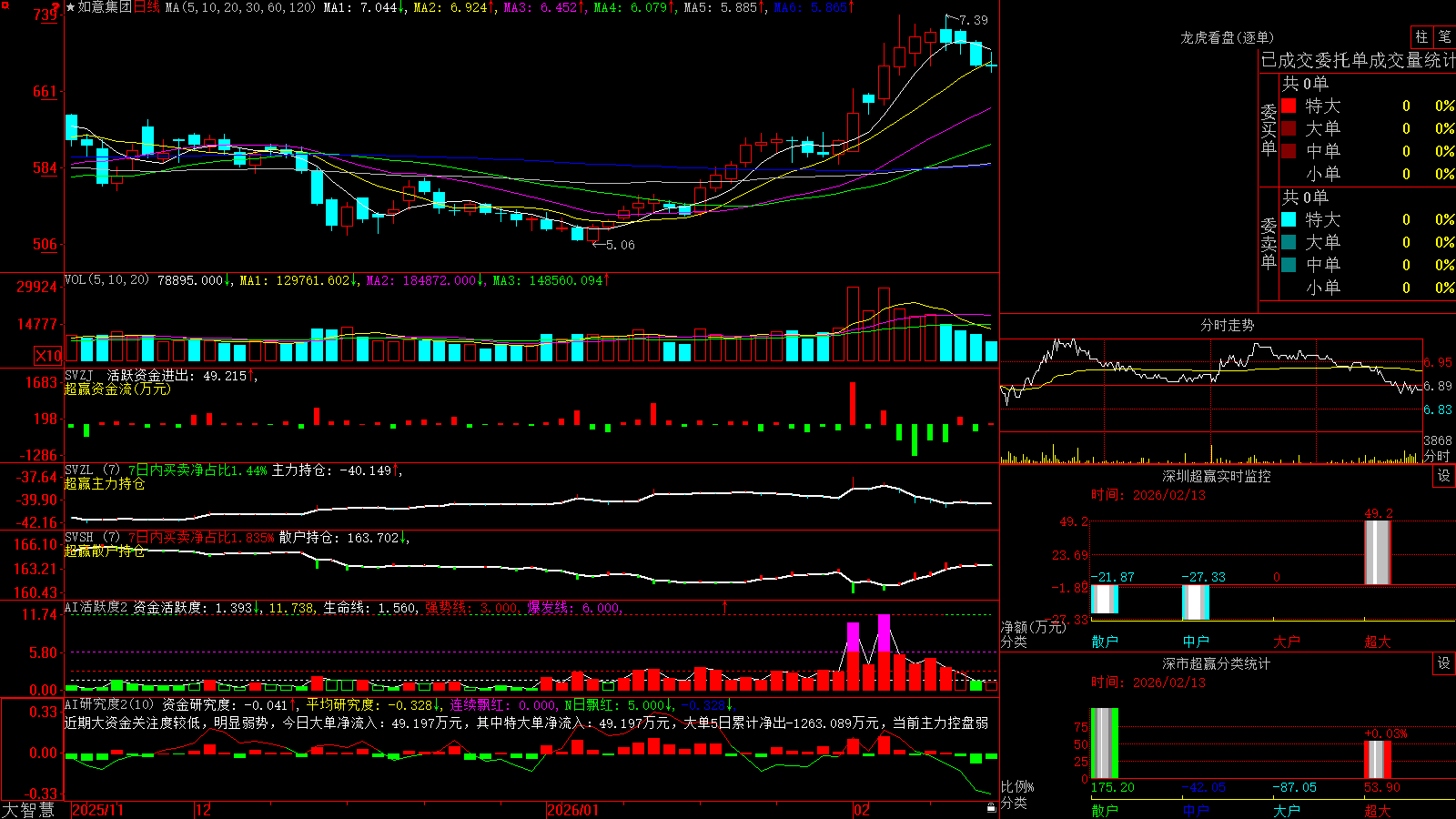Screen dimensions: 1456x819
Task: Open 设 settings for 深圳超赢实时监控
Action: coord(1443,476)
